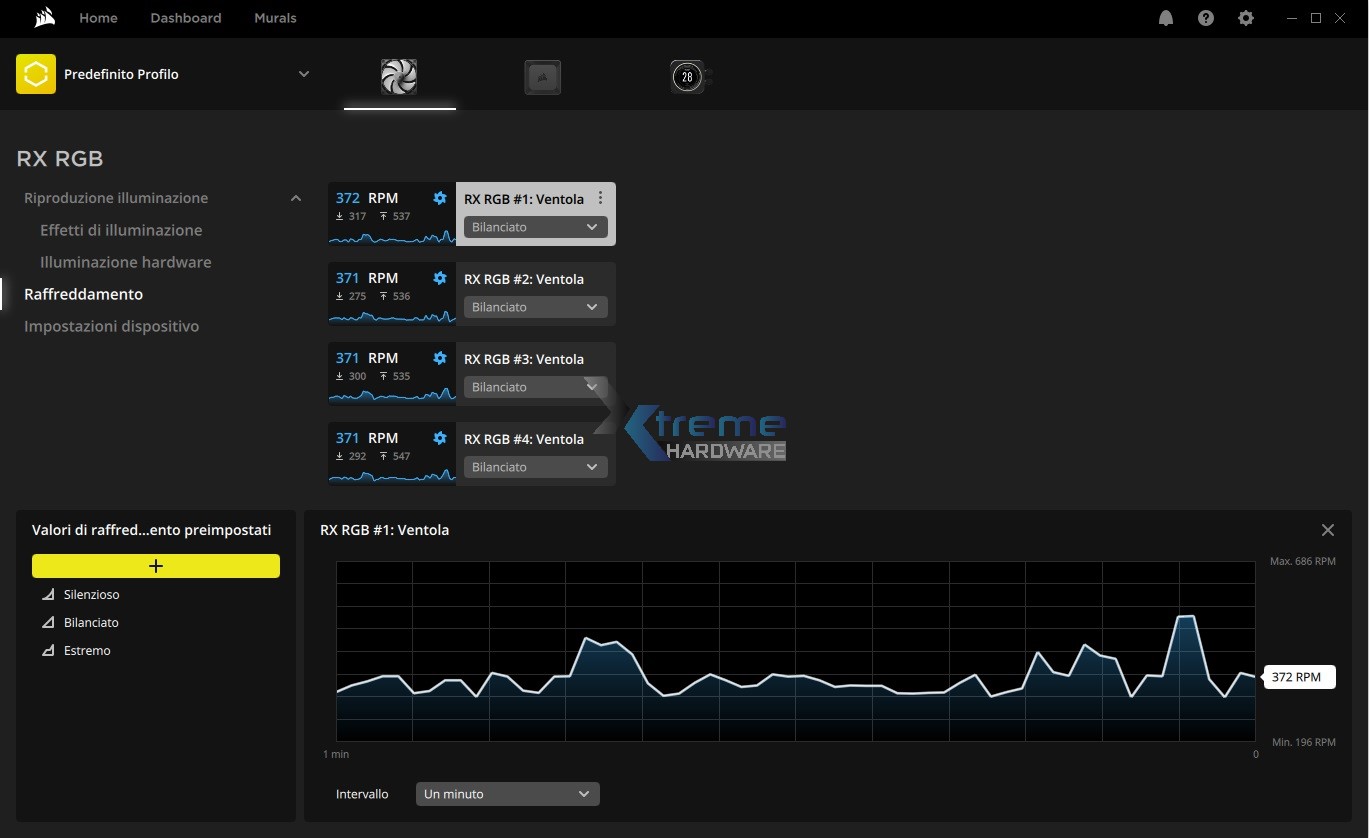
Task: Open the settings gear in the top bar
Action: (x=1245, y=18)
